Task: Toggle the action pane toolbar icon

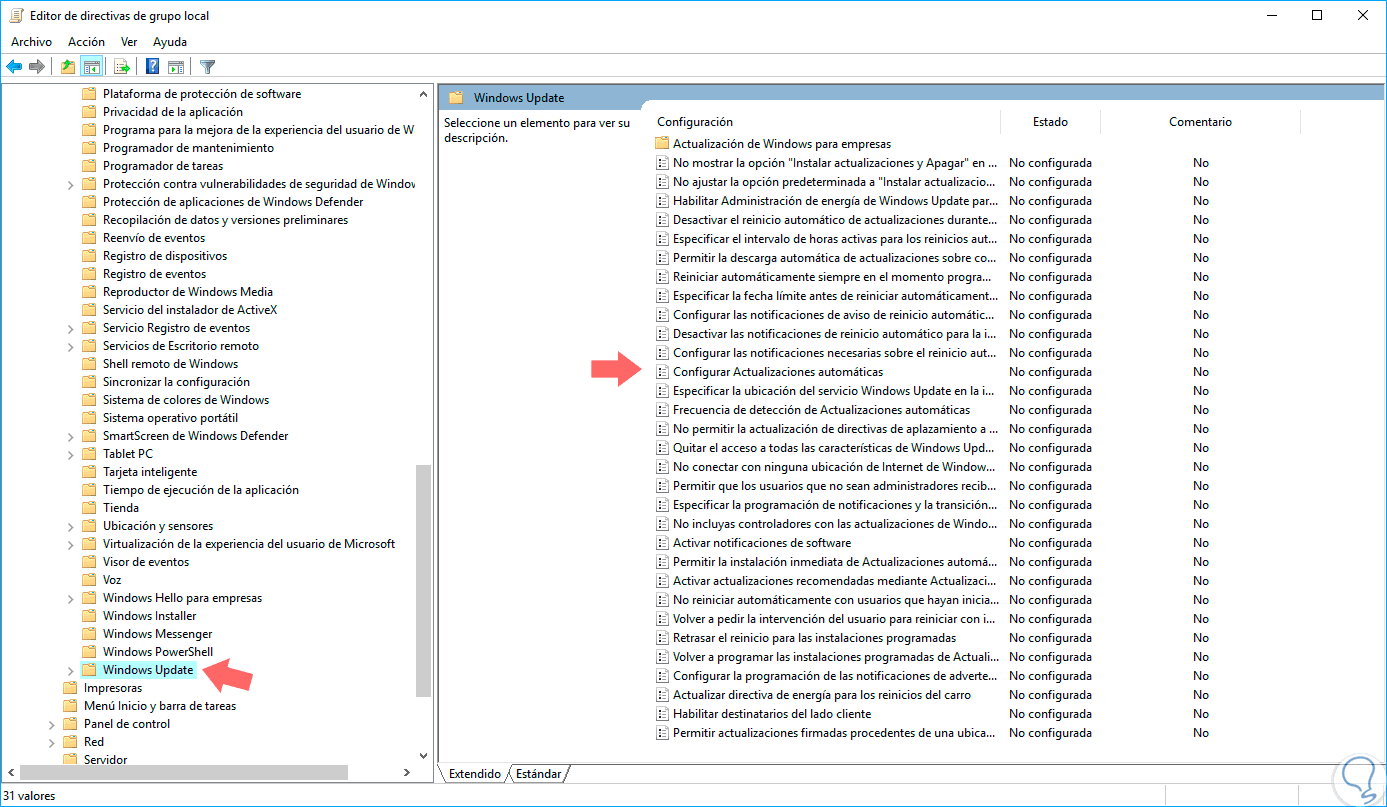Action: coord(176,67)
